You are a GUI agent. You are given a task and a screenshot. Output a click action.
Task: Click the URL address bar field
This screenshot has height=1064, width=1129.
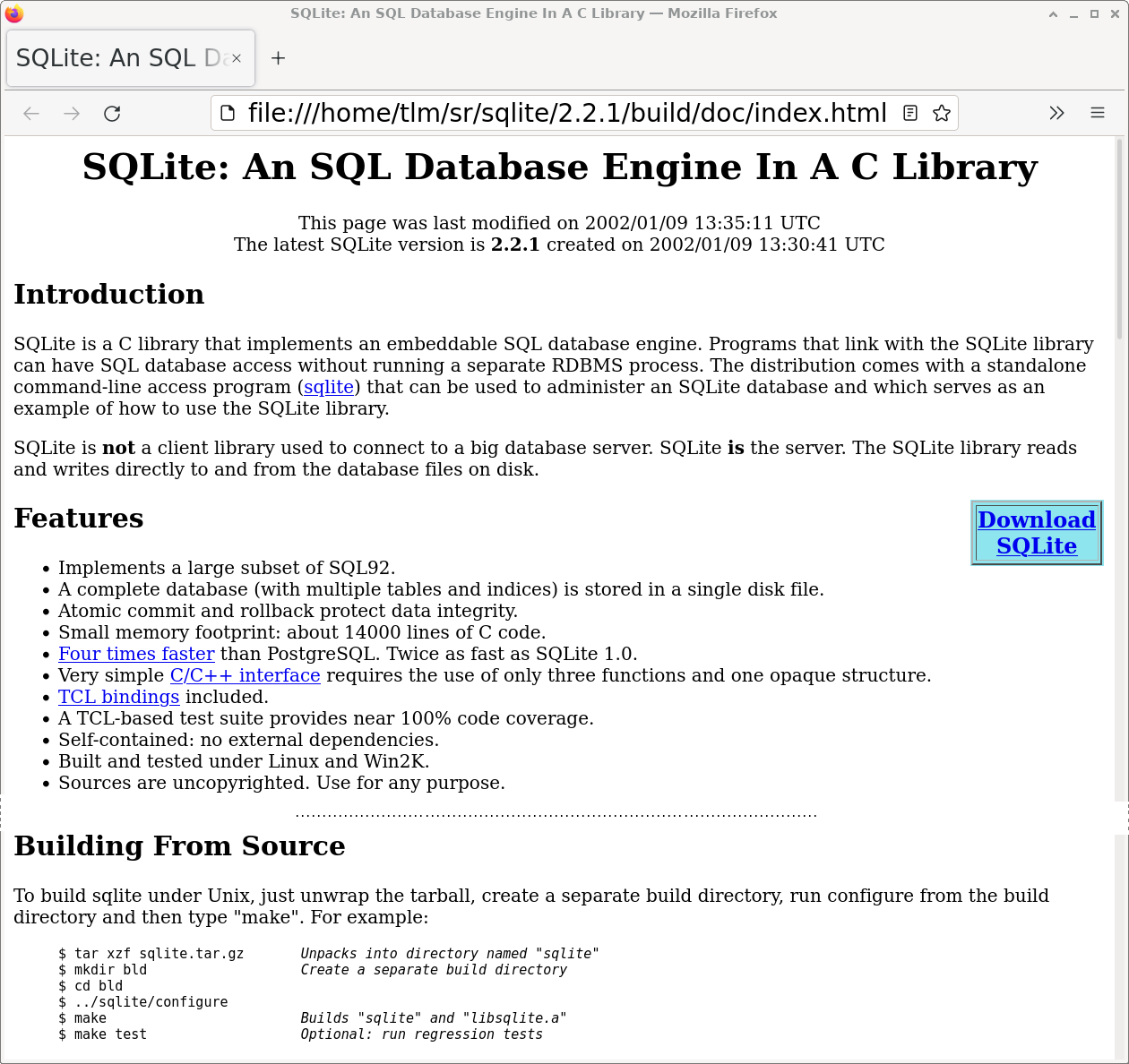point(566,113)
